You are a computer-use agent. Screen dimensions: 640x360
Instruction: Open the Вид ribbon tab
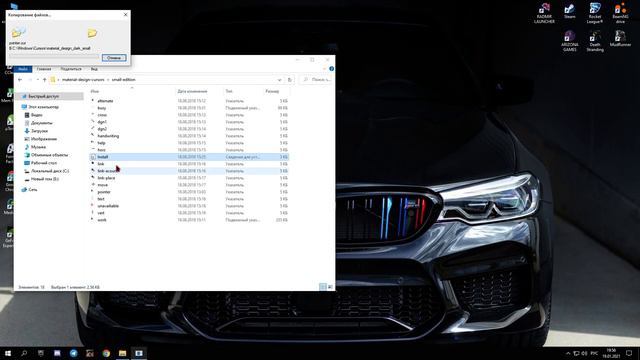click(94, 69)
